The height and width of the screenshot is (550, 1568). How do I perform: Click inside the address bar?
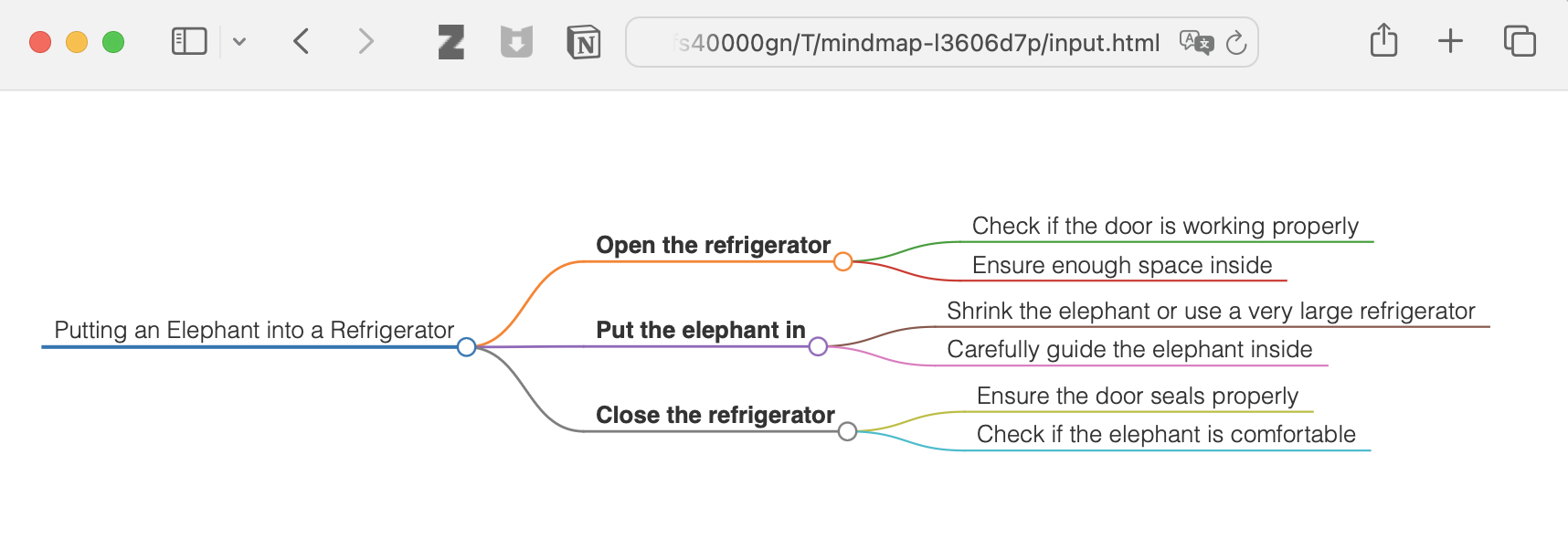pyautogui.click(x=914, y=42)
